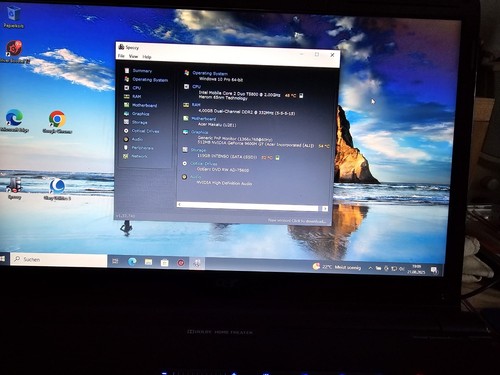Click the Suchen taskbar search box
The height and width of the screenshot is (375, 500).
pos(59,259)
